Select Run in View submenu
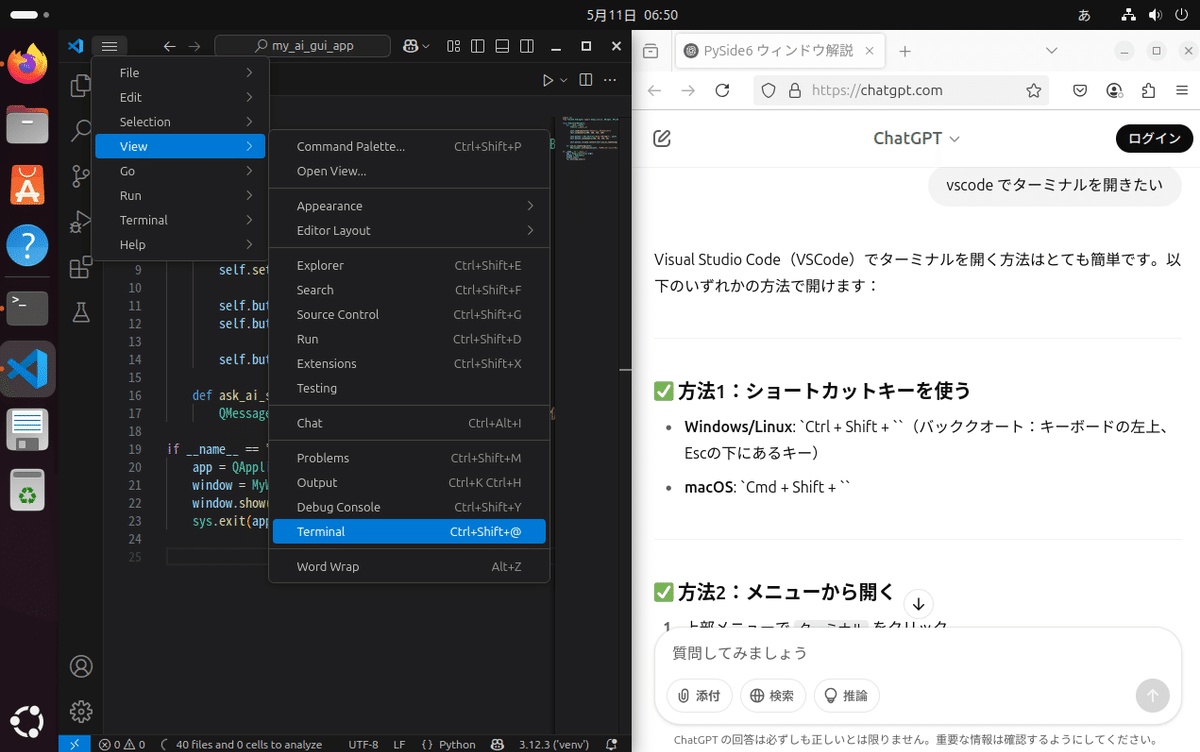Image resolution: width=1200 pixels, height=752 pixels. pos(409,339)
